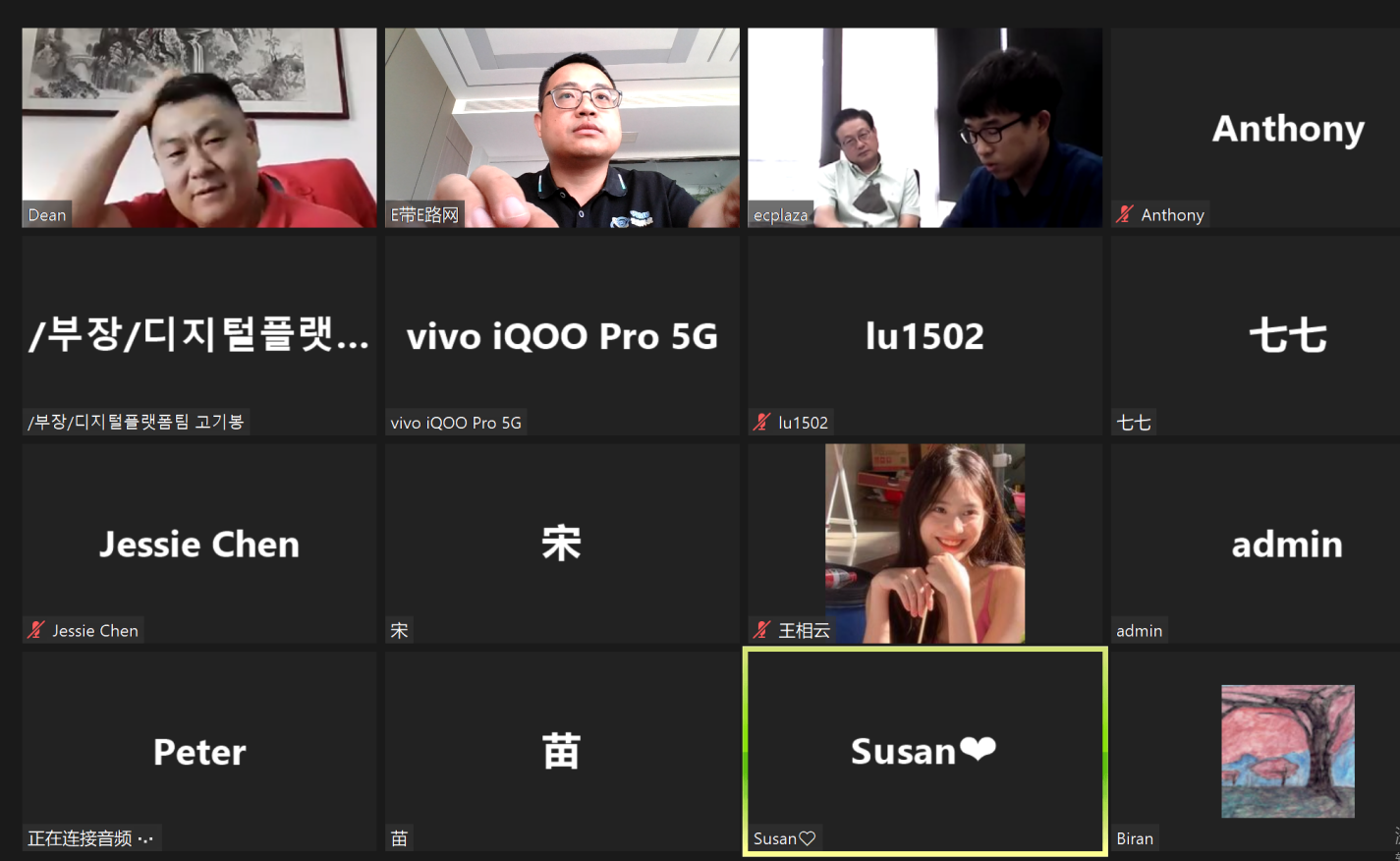Click the muted microphone icon beside Anthony
Image resolution: width=1400 pixels, height=861 pixels.
pyautogui.click(x=1125, y=214)
